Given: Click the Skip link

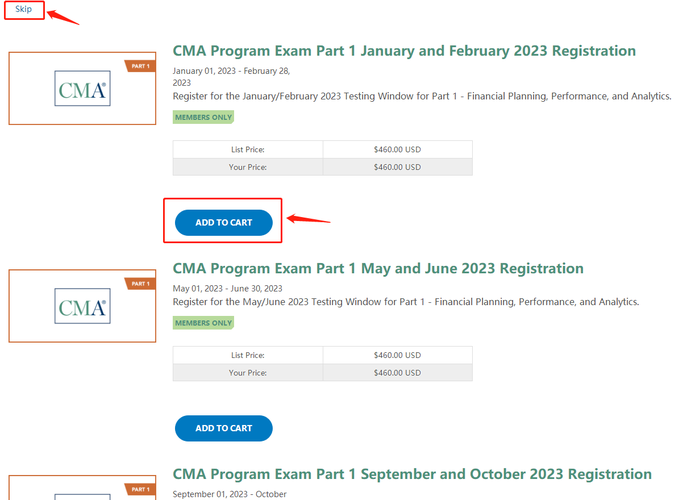Looking at the screenshot, I should 23,9.
